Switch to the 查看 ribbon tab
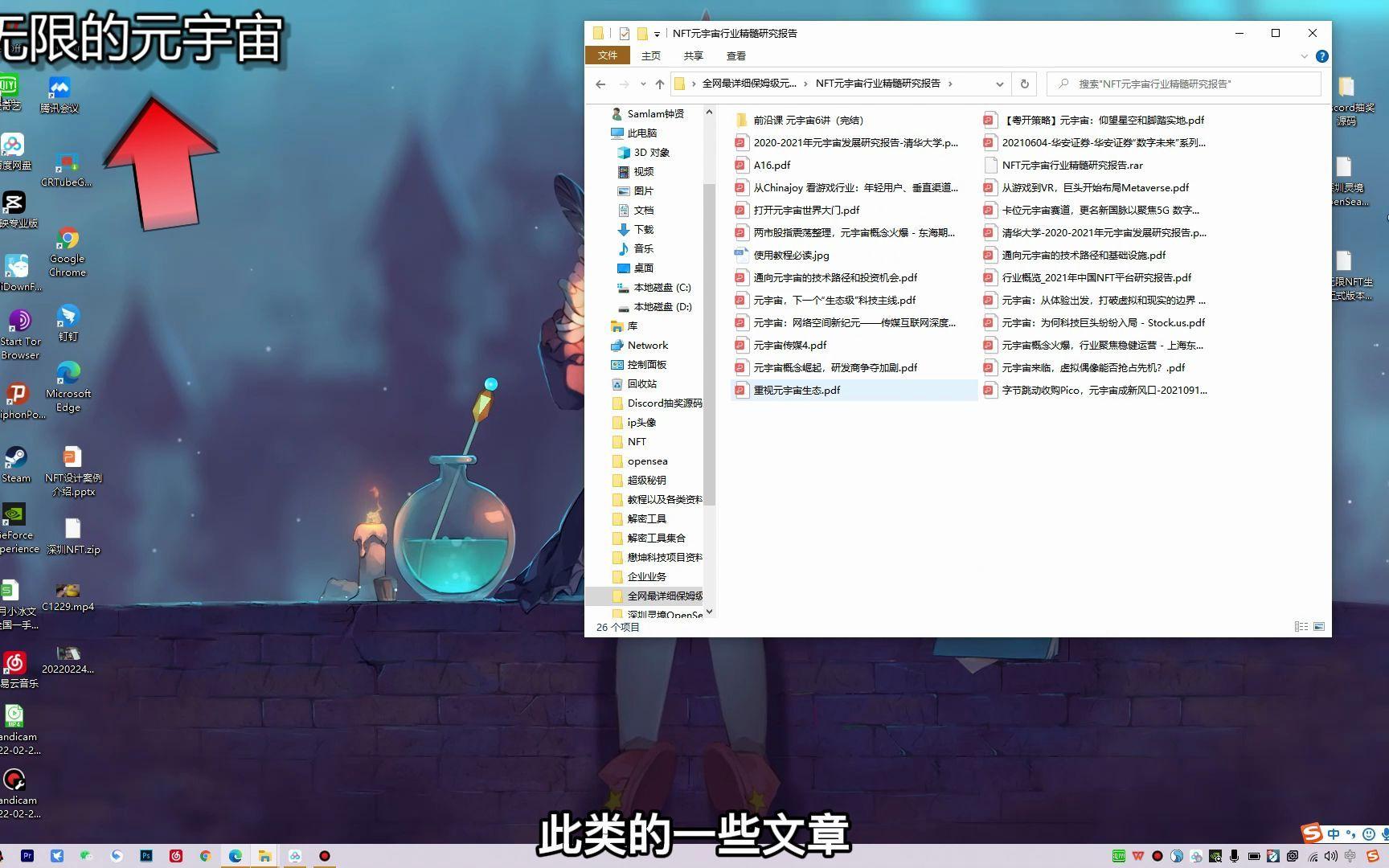 click(x=735, y=55)
